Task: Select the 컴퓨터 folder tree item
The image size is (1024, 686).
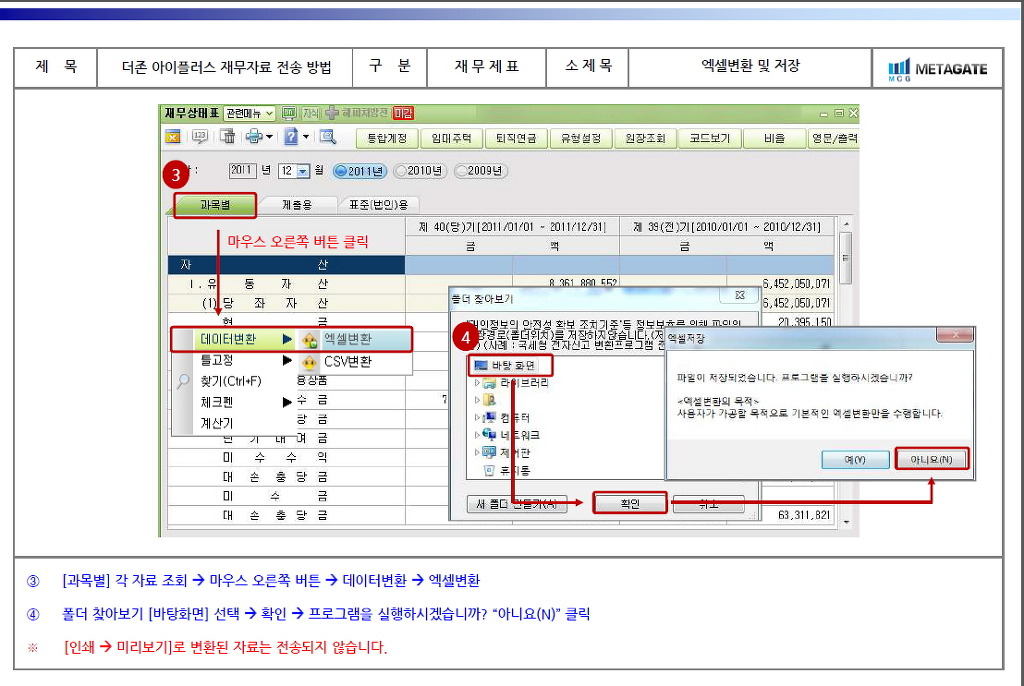Action: click(x=507, y=417)
